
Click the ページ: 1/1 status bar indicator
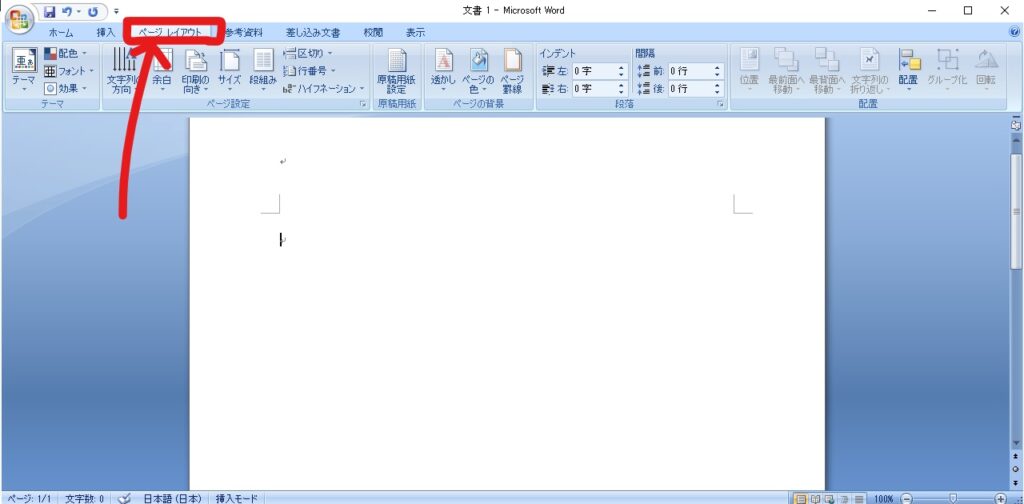29,499
